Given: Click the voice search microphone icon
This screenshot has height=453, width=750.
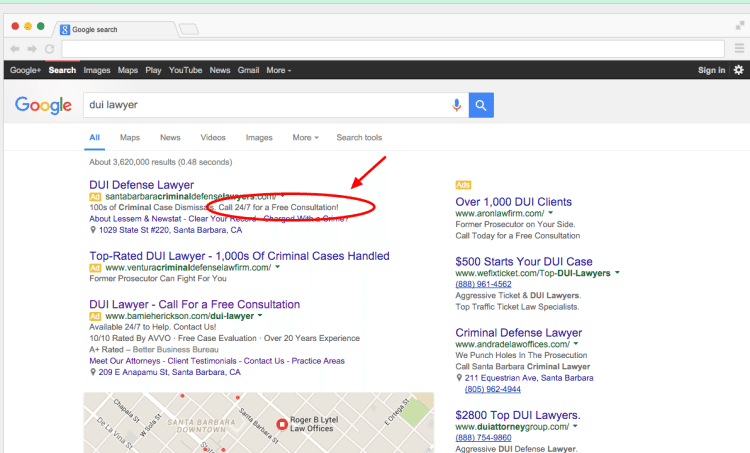Looking at the screenshot, I should point(457,105).
